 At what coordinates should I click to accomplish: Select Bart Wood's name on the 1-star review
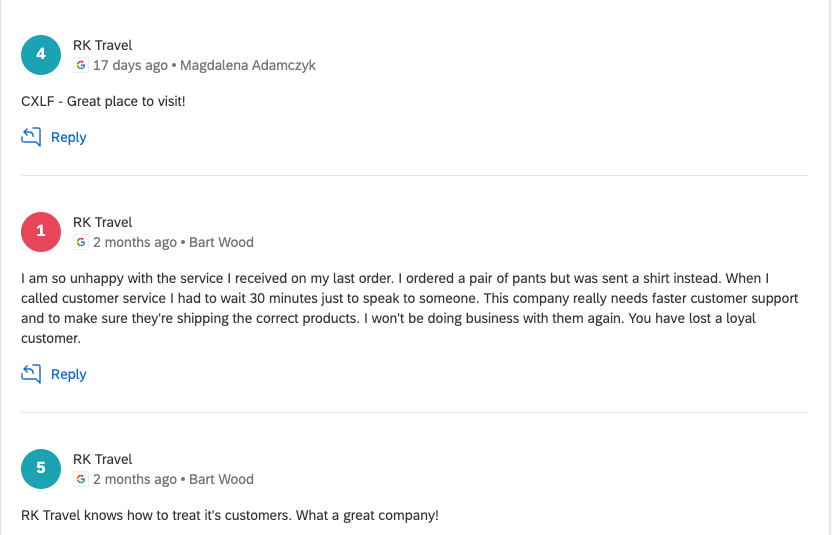click(x=221, y=242)
